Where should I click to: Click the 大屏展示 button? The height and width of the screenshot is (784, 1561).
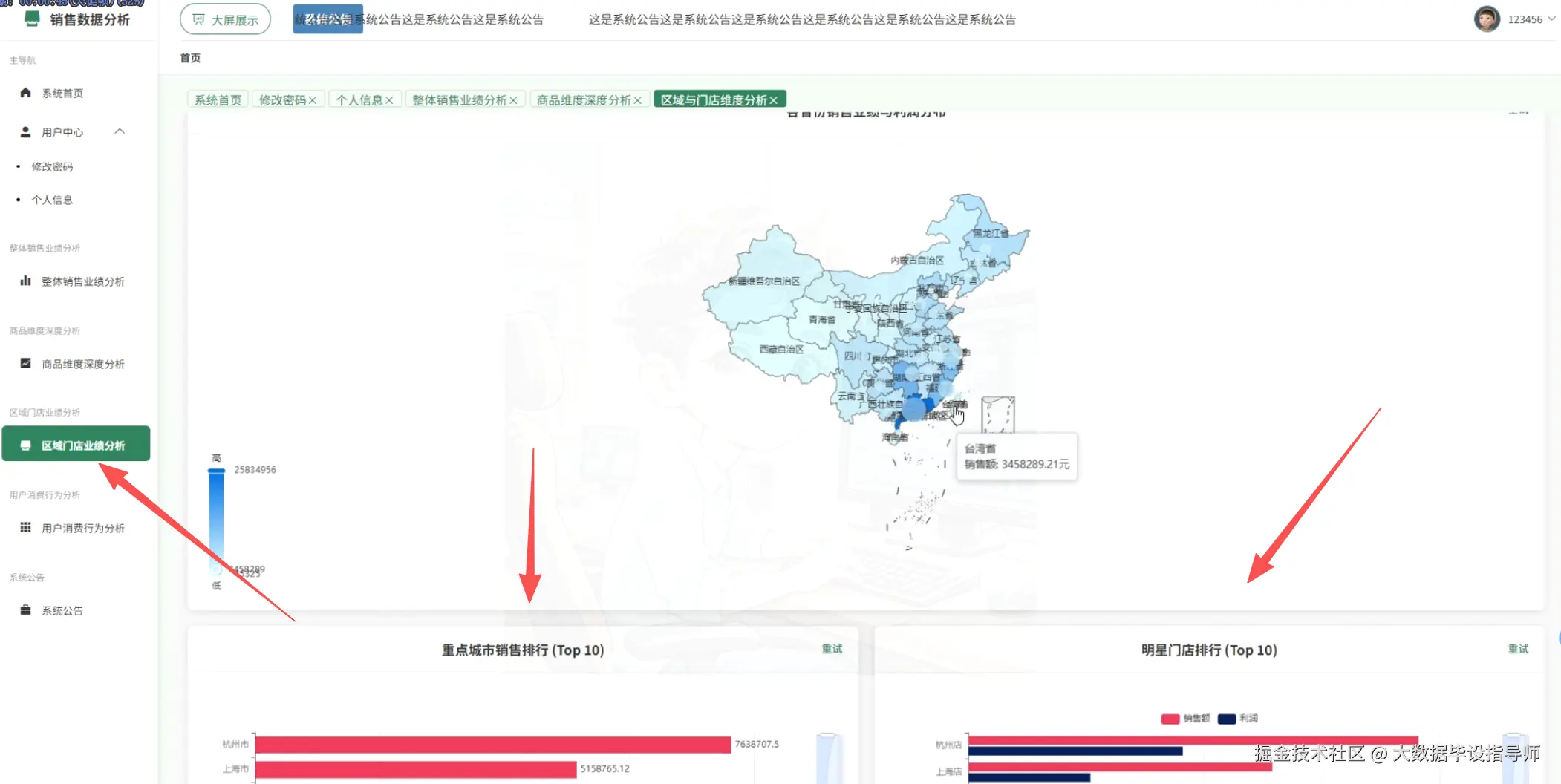point(225,19)
